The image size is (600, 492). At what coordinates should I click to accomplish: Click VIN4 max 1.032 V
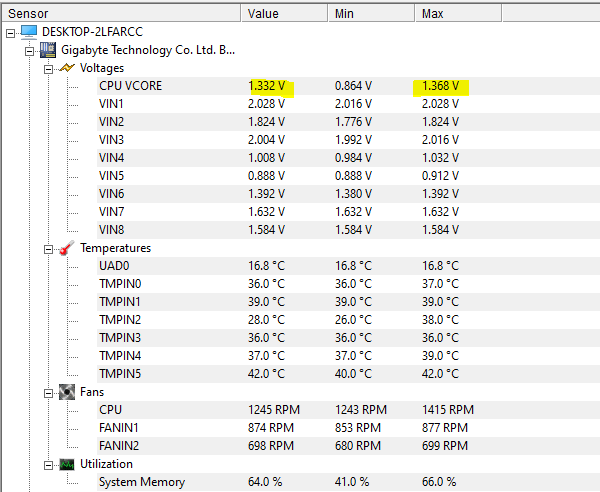pos(440,158)
